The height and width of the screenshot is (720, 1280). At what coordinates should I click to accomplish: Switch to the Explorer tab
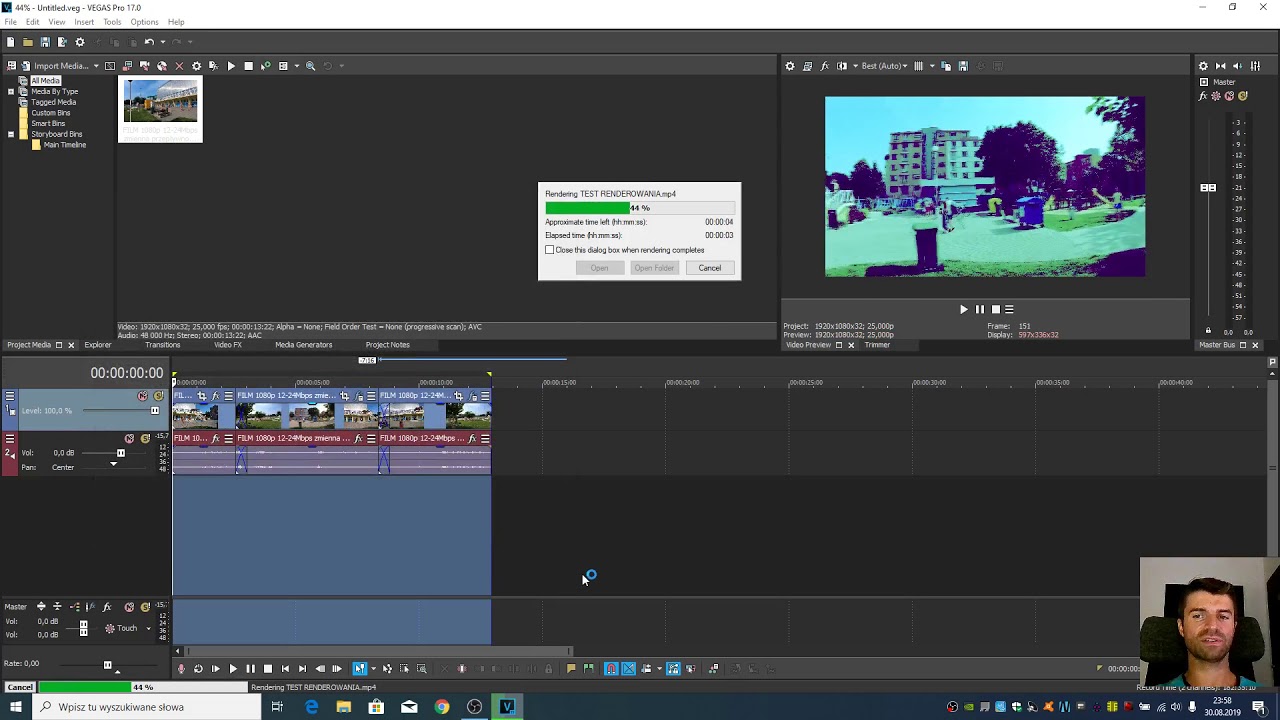coord(98,345)
